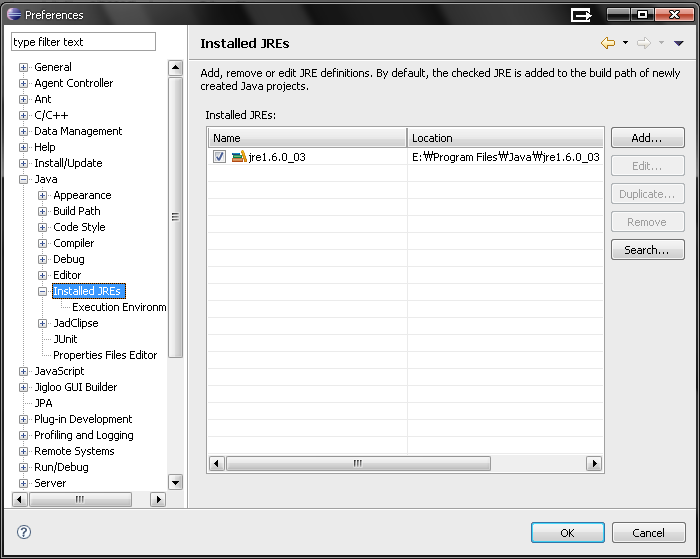Select Editor under Java

click(67, 275)
